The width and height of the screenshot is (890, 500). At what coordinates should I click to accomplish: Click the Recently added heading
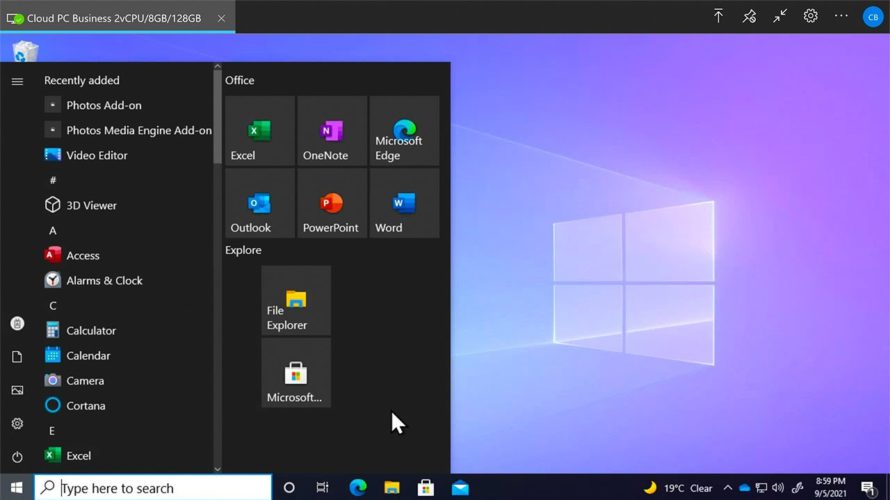point(82,80)
